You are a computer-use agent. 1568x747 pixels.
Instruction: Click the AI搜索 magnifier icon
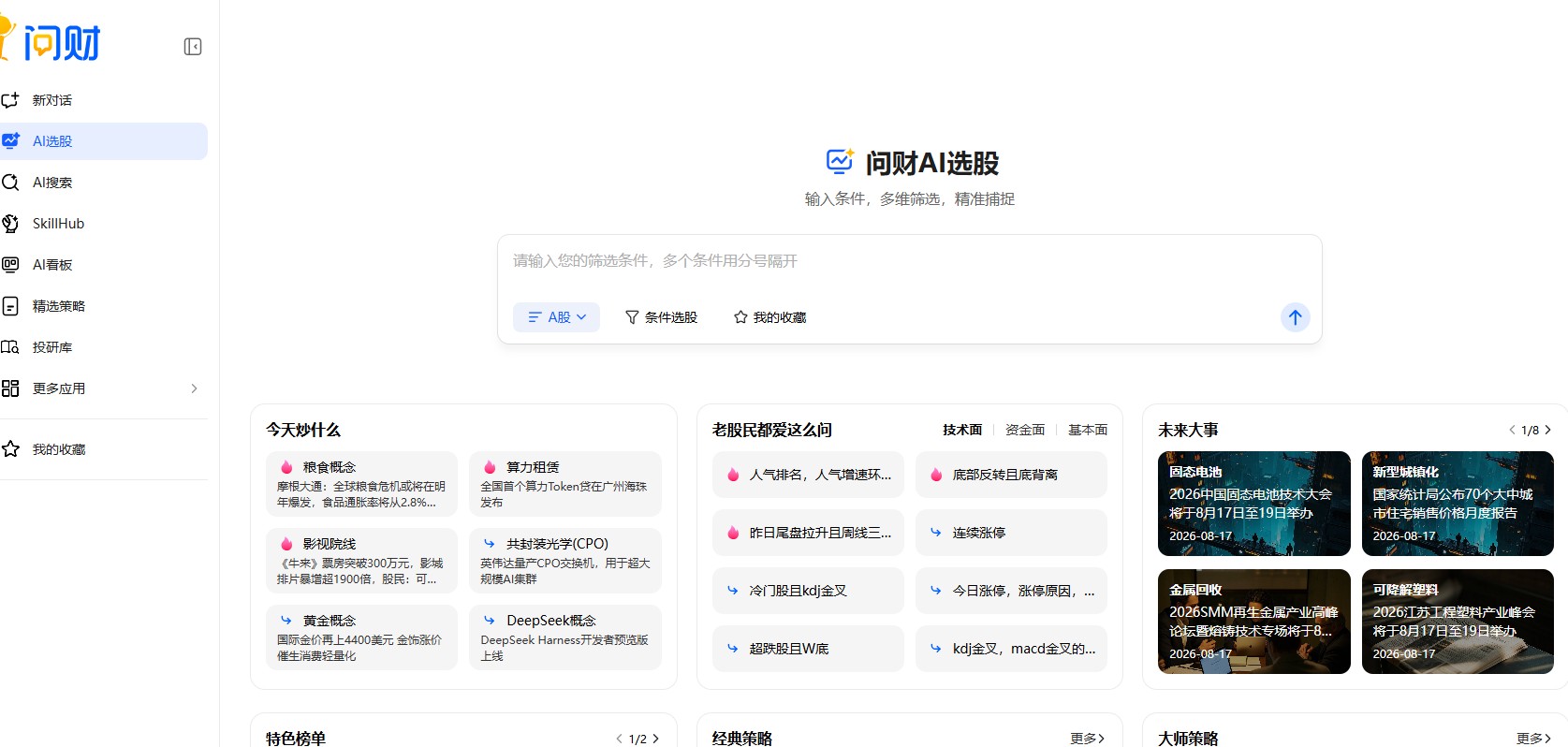click(10, 183)
